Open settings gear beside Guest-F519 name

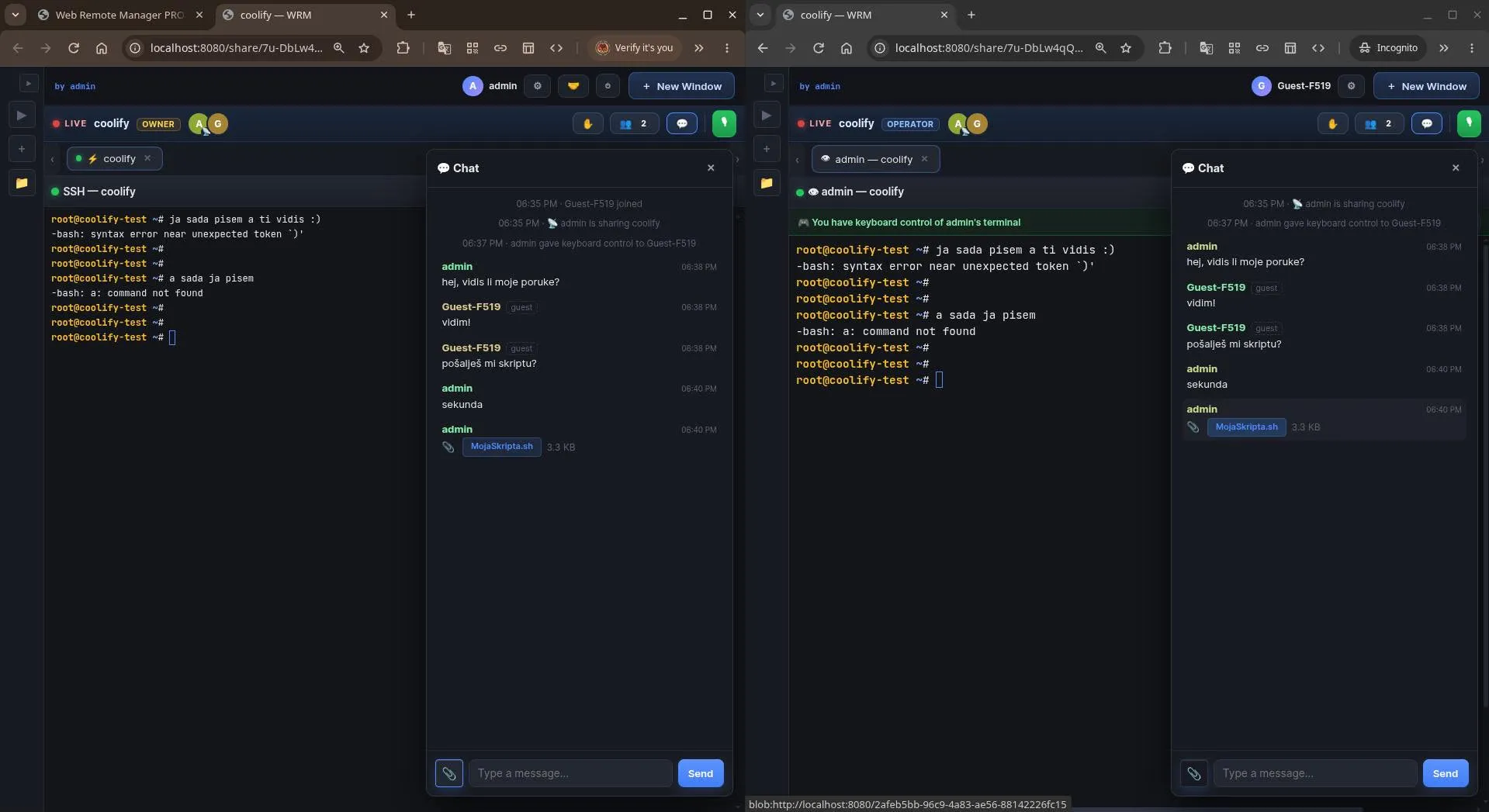coord(1351,86)
